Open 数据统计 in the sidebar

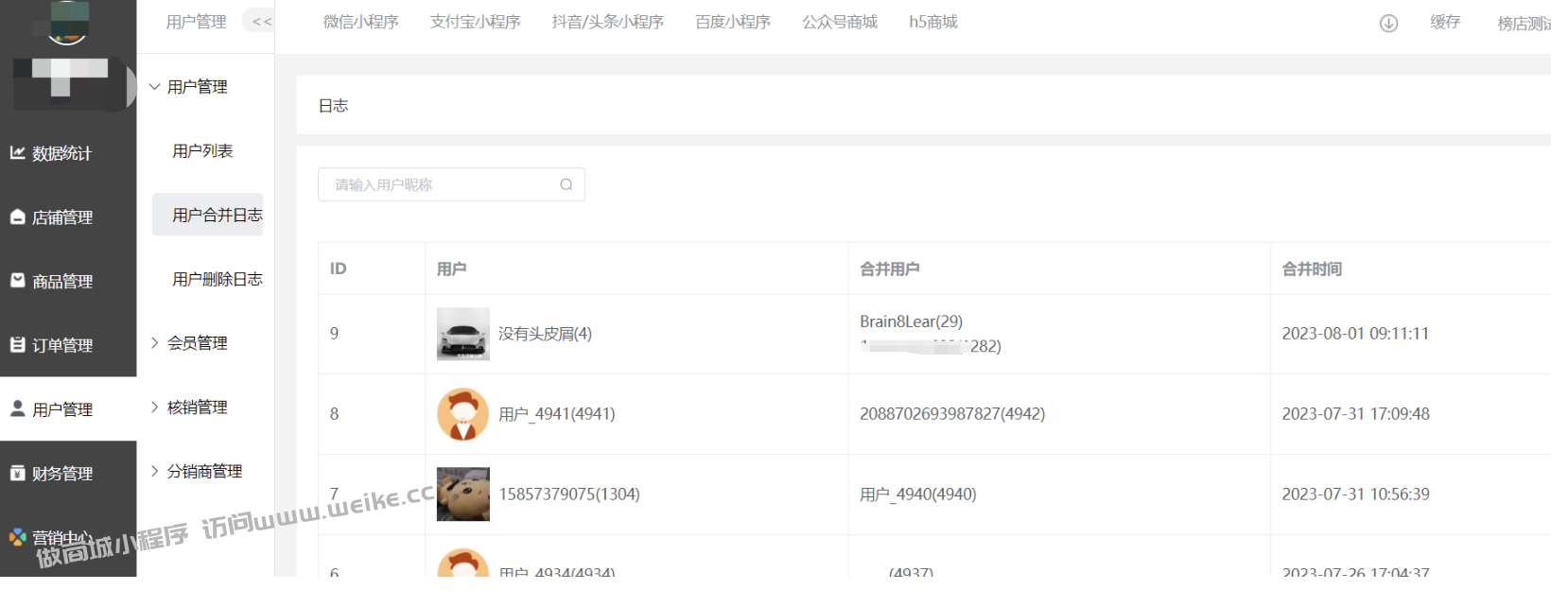click(x=51, y=153)
